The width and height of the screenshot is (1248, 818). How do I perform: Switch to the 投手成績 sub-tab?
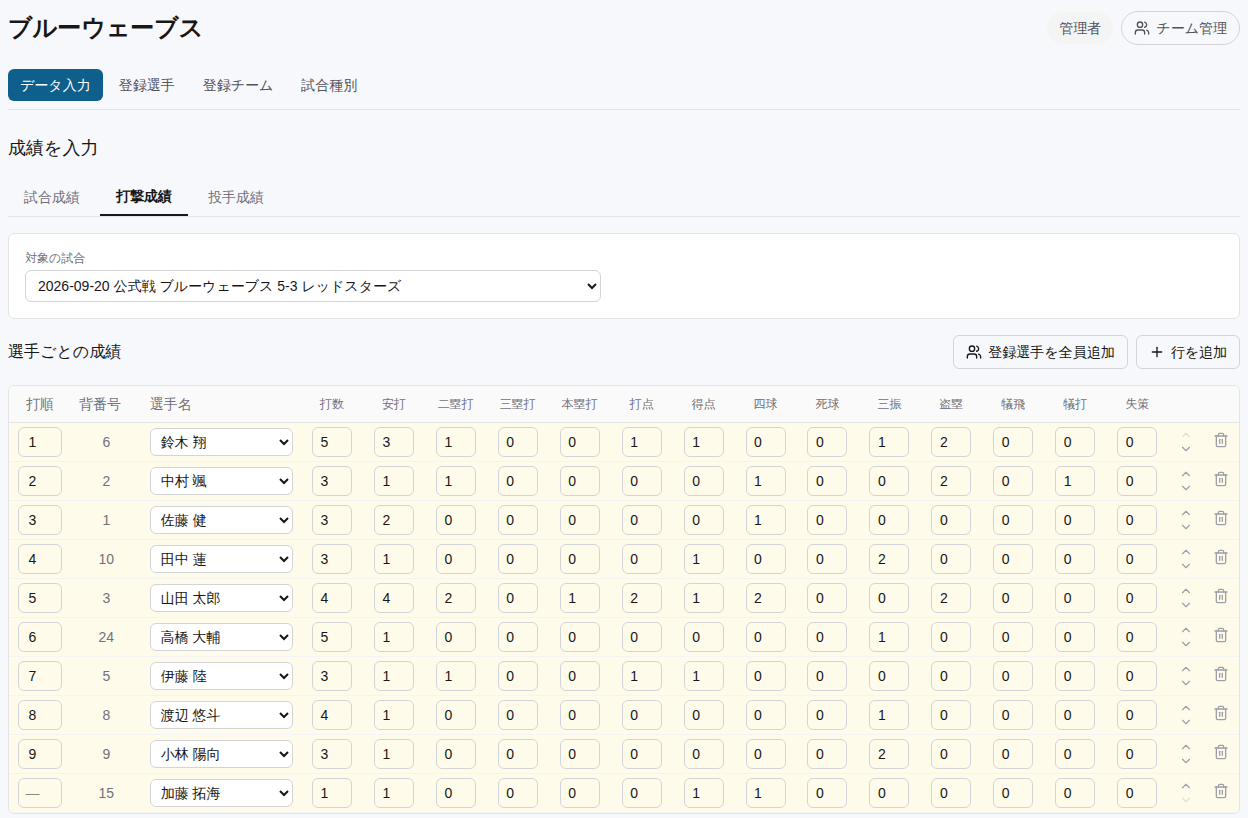[236, 197]
